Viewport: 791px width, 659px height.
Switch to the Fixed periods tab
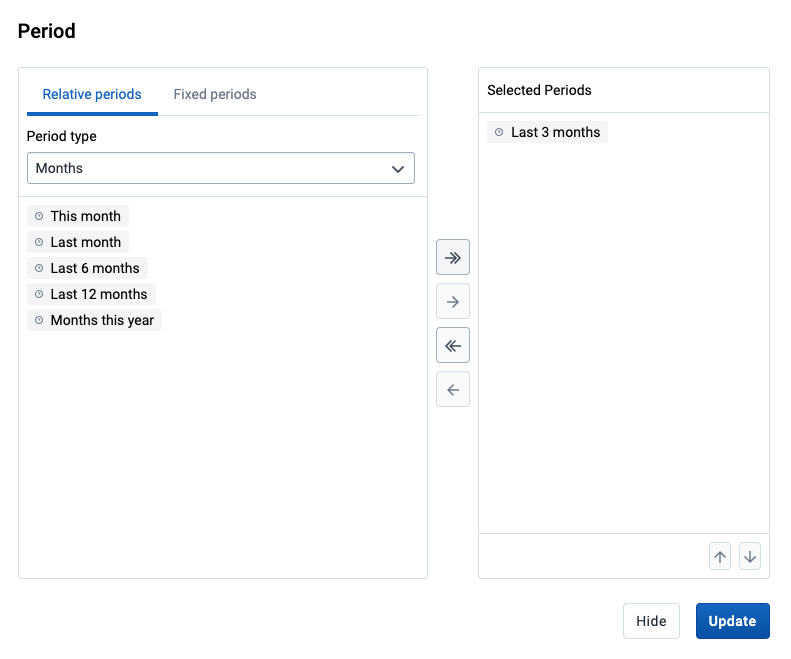pyautogui.click(x=215, y=94)
